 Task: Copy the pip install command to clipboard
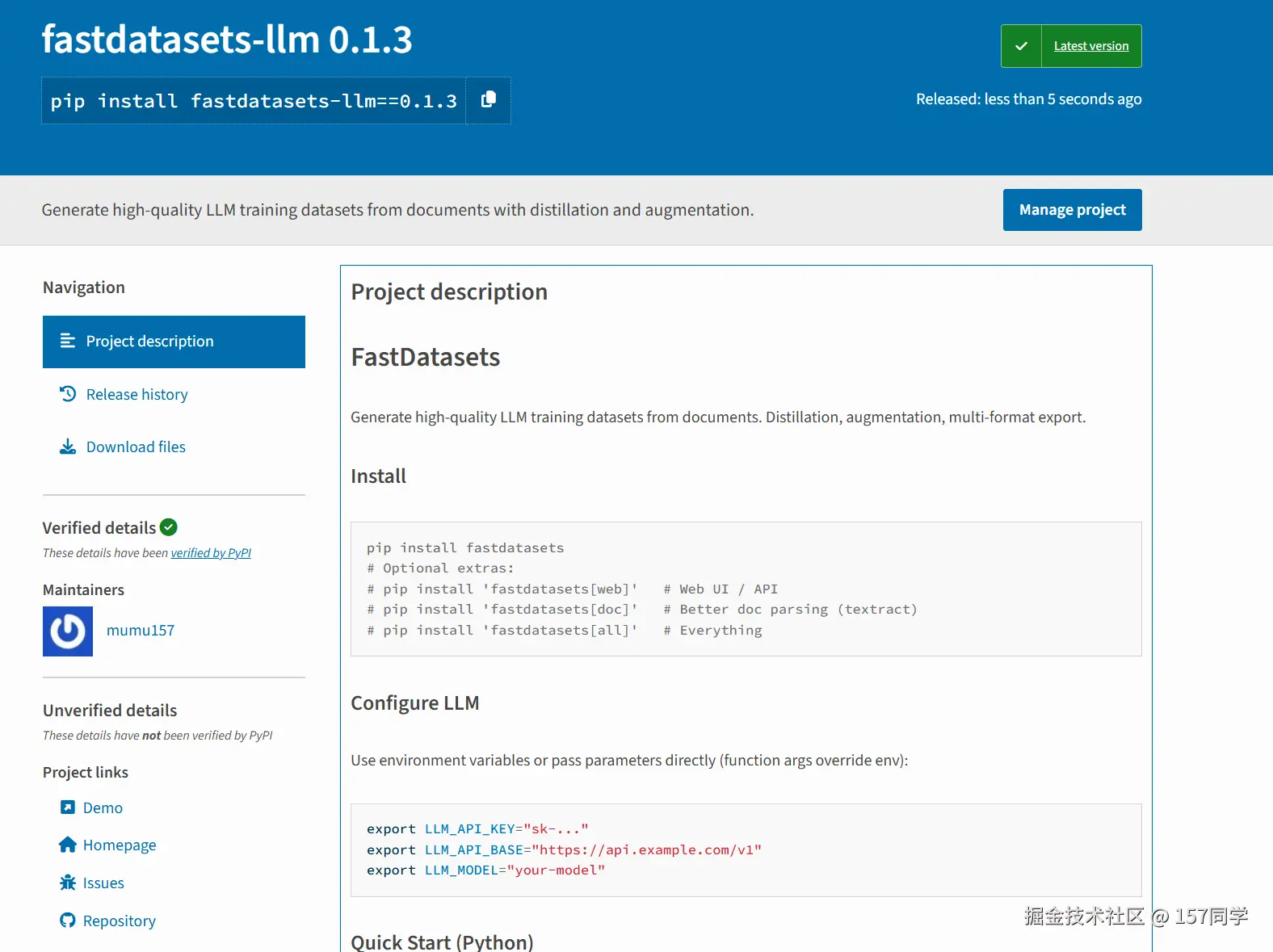(x=488, y=100)
